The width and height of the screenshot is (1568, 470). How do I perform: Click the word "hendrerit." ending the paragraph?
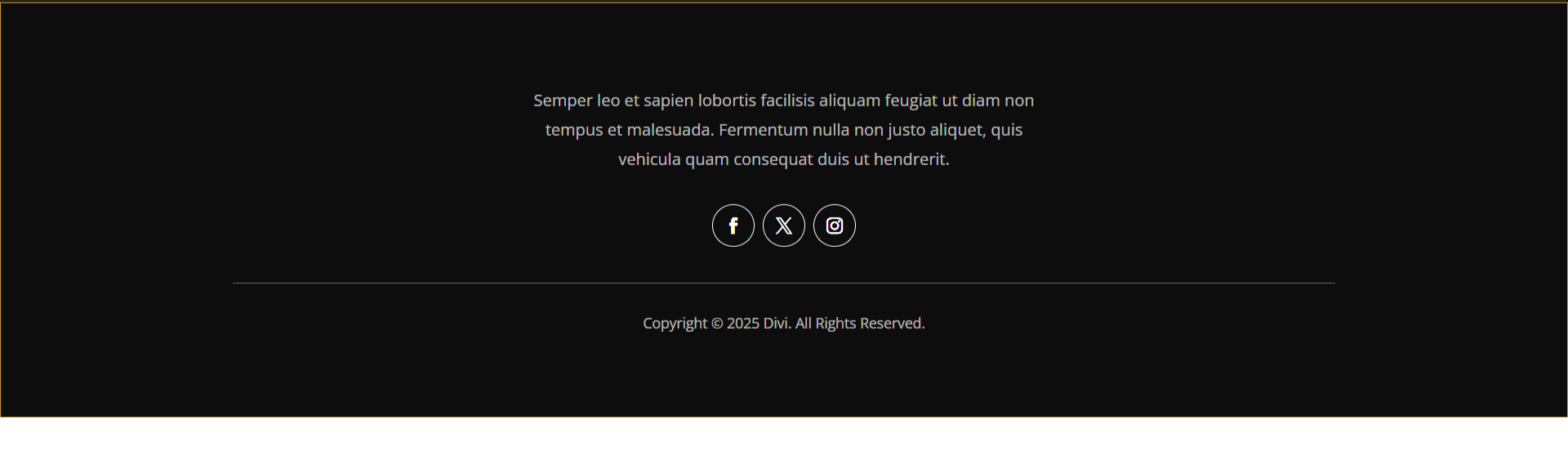[x=911, y=159]
